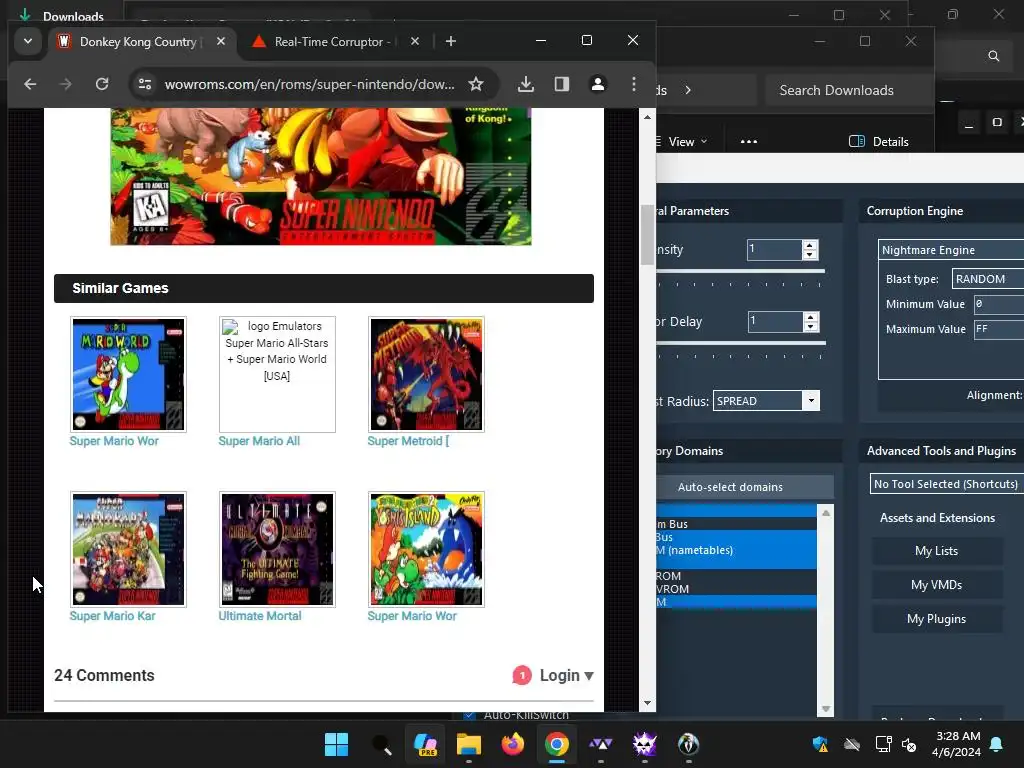The height and width of the screenshot is (768, 1024).
Task: Open the Ultimate Mortal Kombat cover thumbnail
Action: click(277, 549)
